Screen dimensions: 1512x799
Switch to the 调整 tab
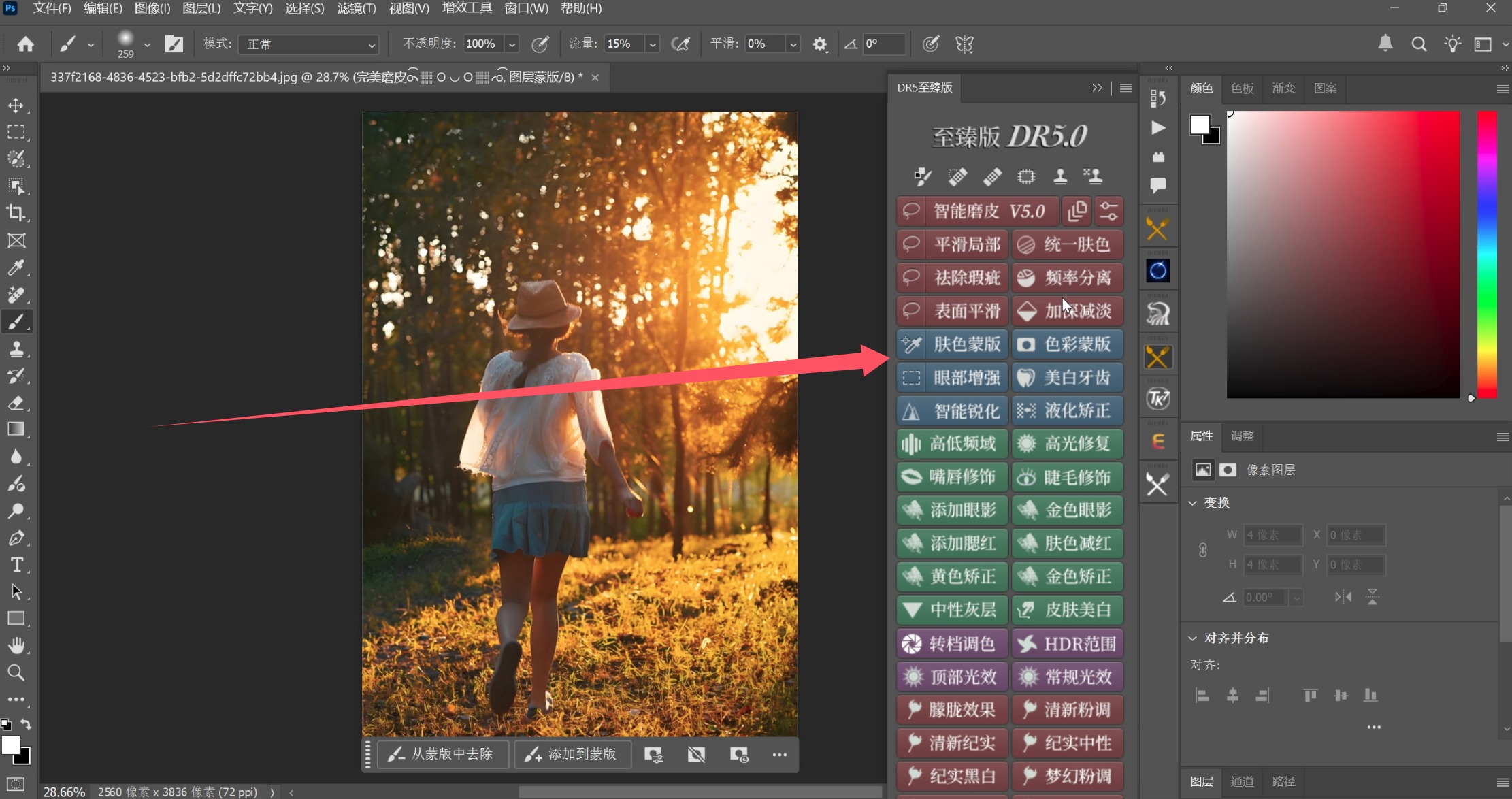click(x=1242, y=436)
